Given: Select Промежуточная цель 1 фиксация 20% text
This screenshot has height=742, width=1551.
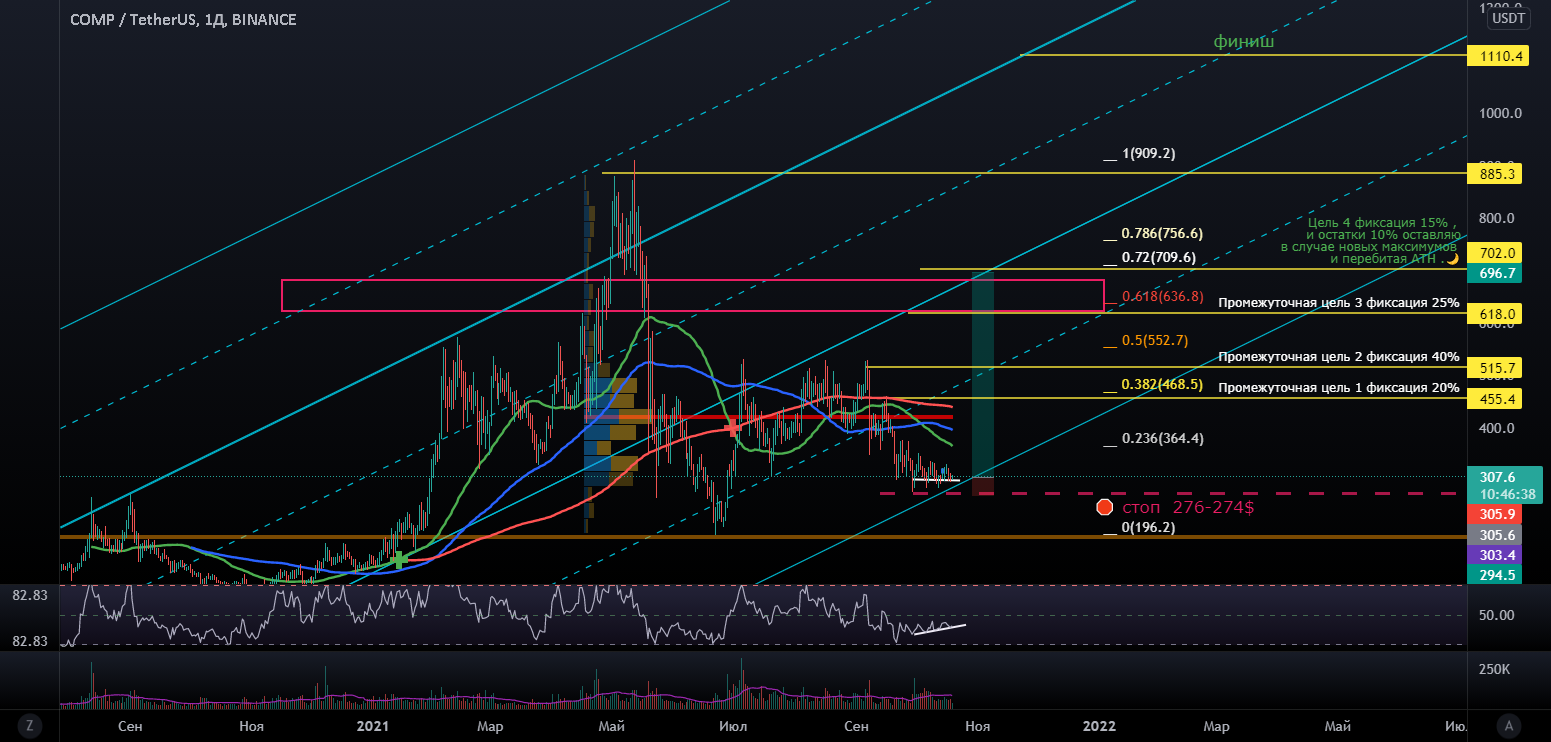Looking at the screenshot, I should [1339, 387].
